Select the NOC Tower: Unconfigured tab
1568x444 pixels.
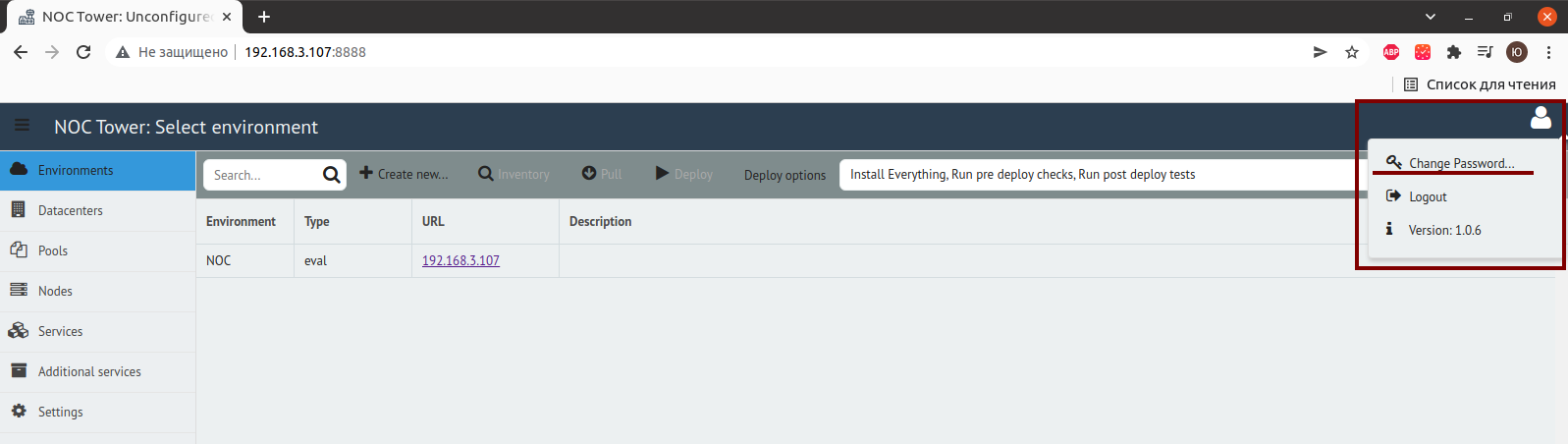click(123, 17)
